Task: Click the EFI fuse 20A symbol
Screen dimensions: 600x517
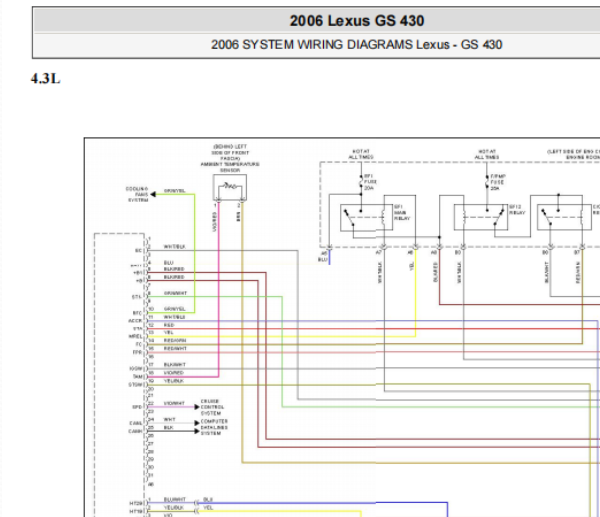Action: pyautogui.click(x=361, y=182)
